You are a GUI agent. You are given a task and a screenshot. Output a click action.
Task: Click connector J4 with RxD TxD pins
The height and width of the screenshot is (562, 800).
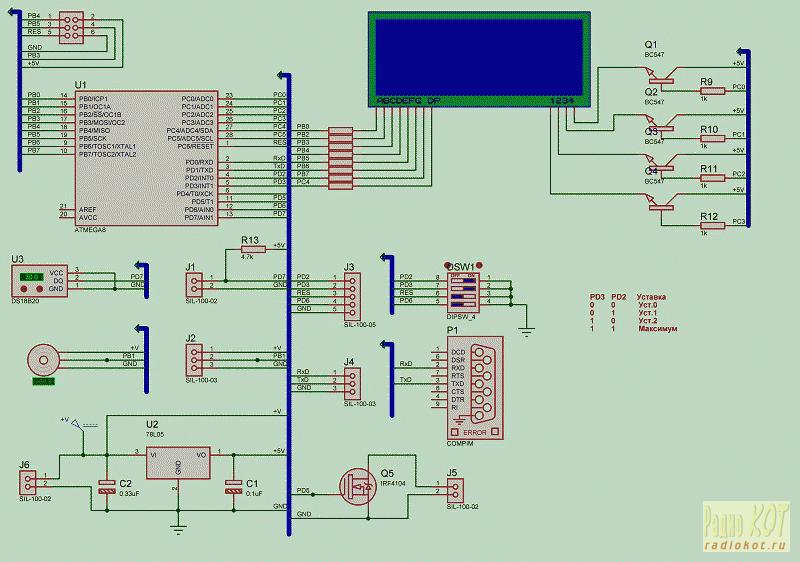pos(353,384)
